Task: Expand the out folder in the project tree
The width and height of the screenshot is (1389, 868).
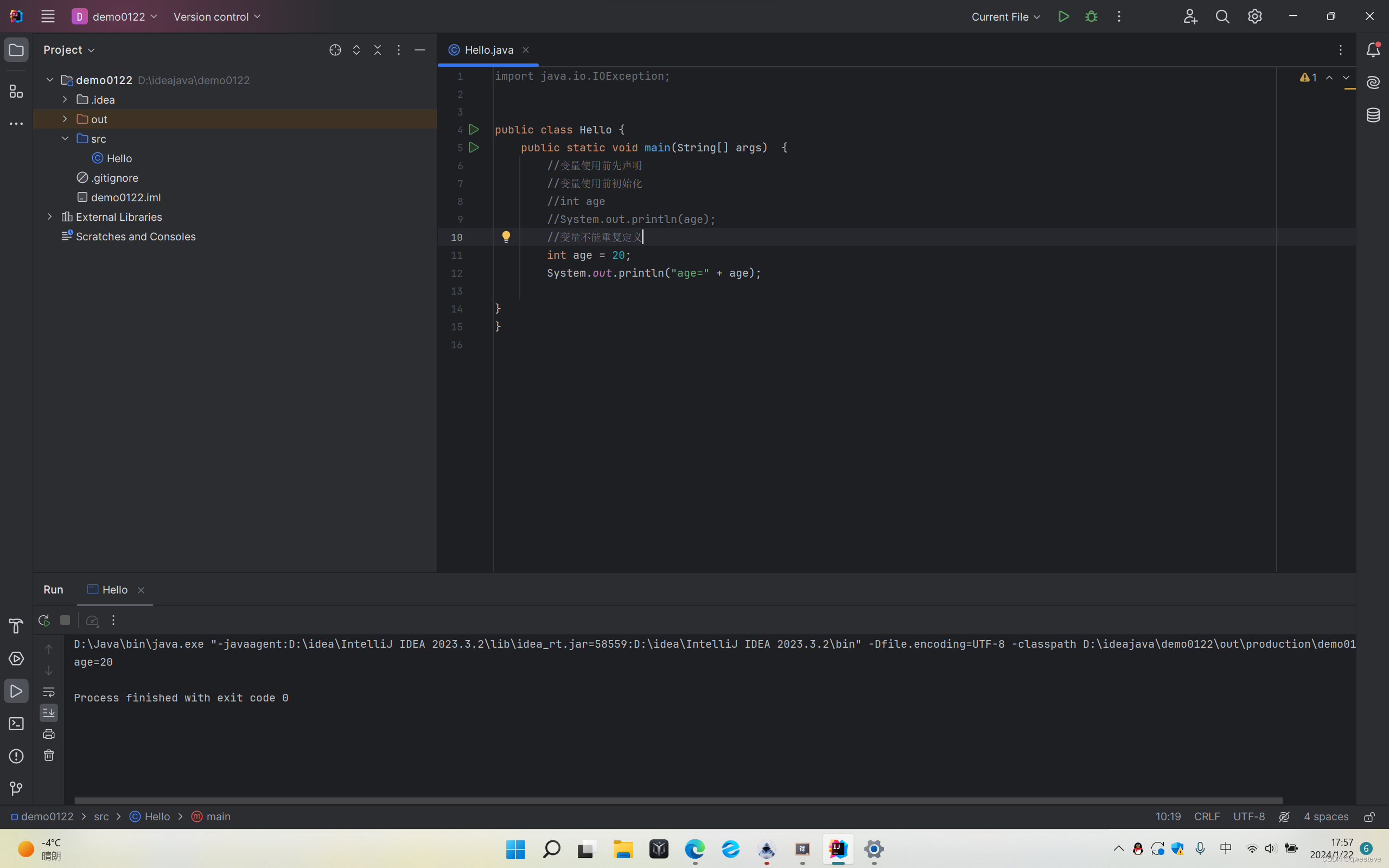Action: [x=65, y=119]
